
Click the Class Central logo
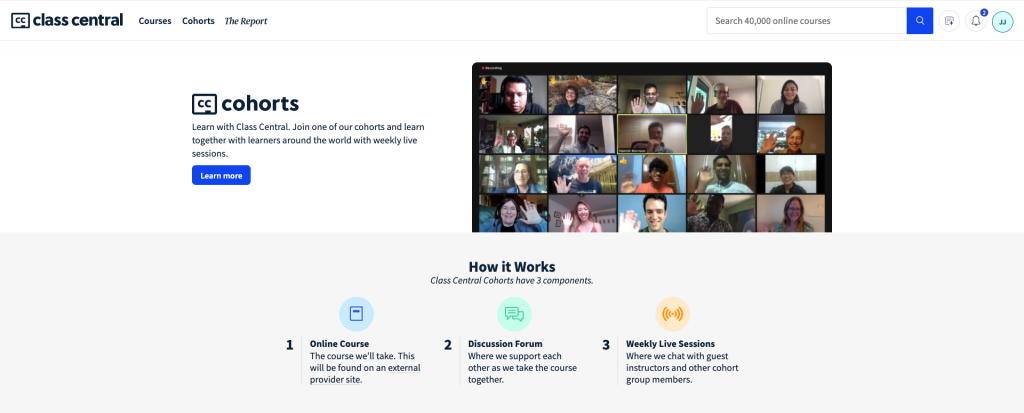(67, 20)
